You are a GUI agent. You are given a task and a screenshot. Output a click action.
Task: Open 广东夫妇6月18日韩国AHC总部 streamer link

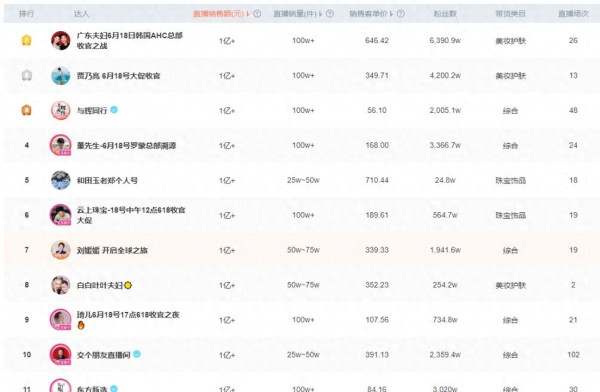click(130, 41)
